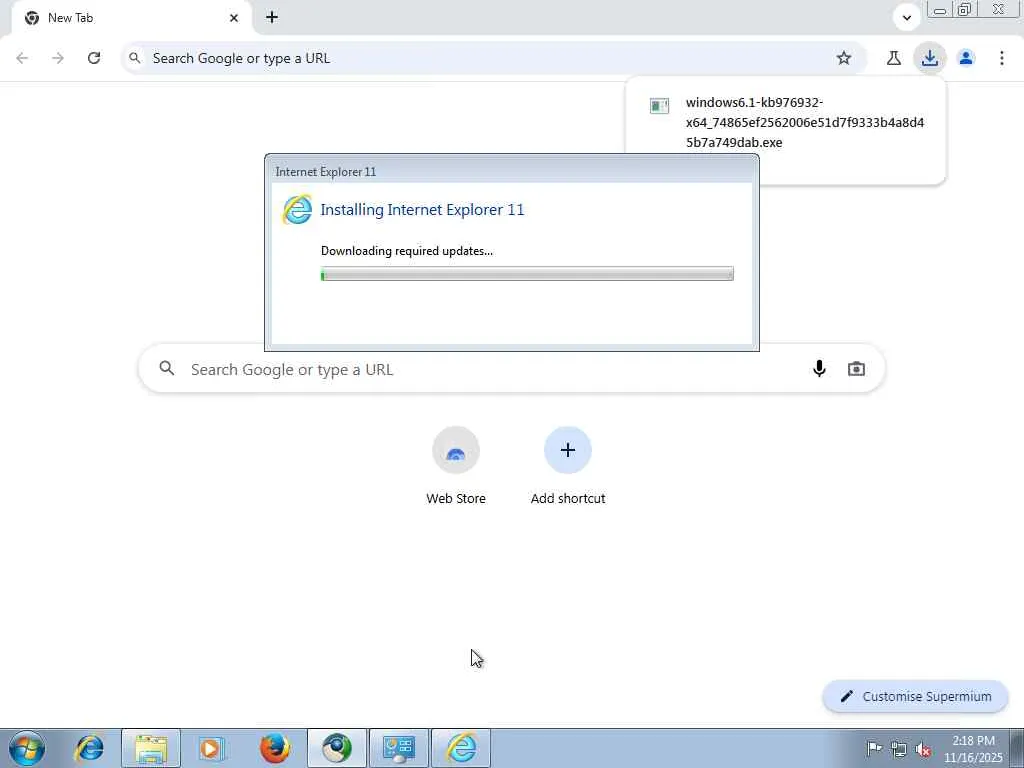
Task: Close the New Tab tab
Action: [x=234, y=18]
